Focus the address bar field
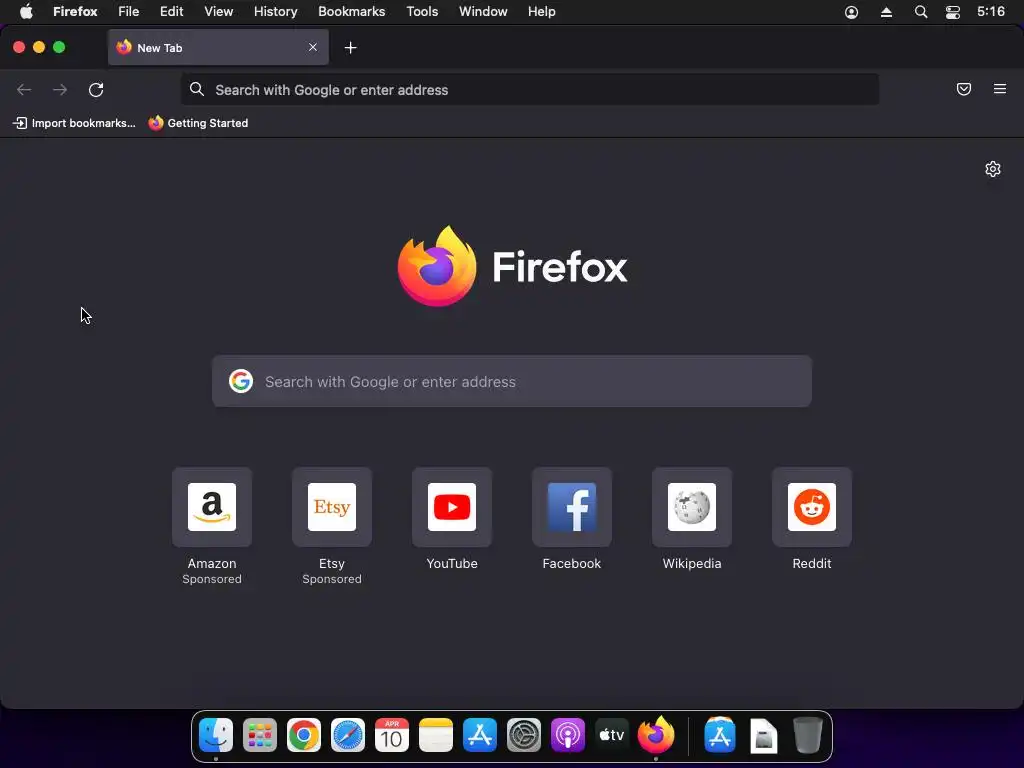 (x=530, y=89)
